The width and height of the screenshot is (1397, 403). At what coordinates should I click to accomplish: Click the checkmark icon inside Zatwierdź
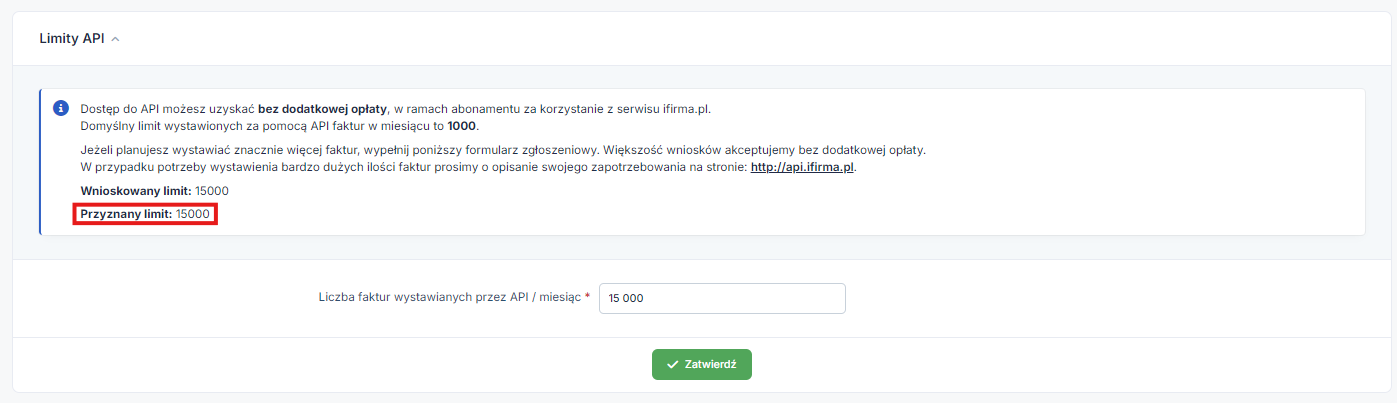pos(673,365)
